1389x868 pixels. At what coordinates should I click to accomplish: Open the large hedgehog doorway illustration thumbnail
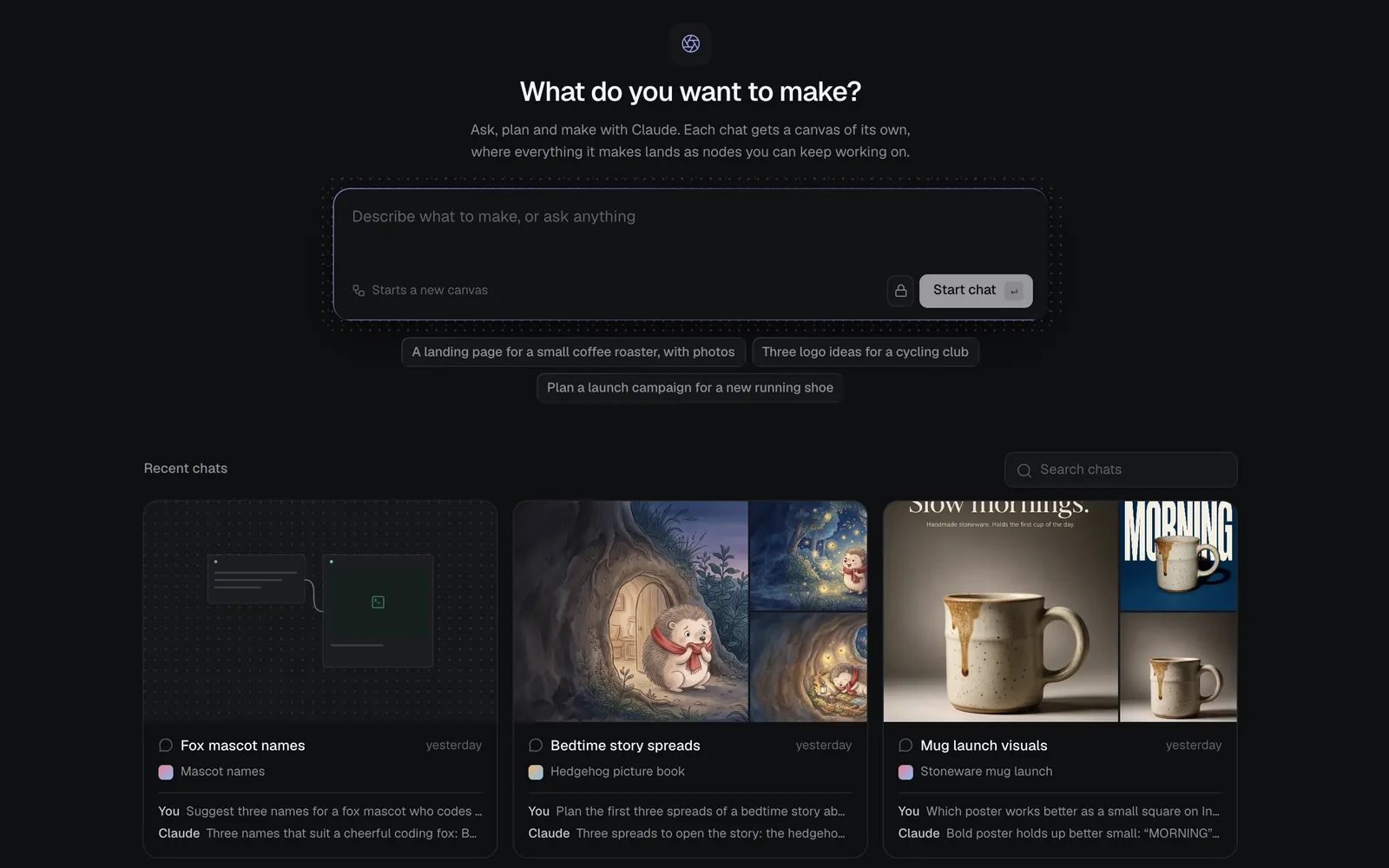tap(631, 611)
